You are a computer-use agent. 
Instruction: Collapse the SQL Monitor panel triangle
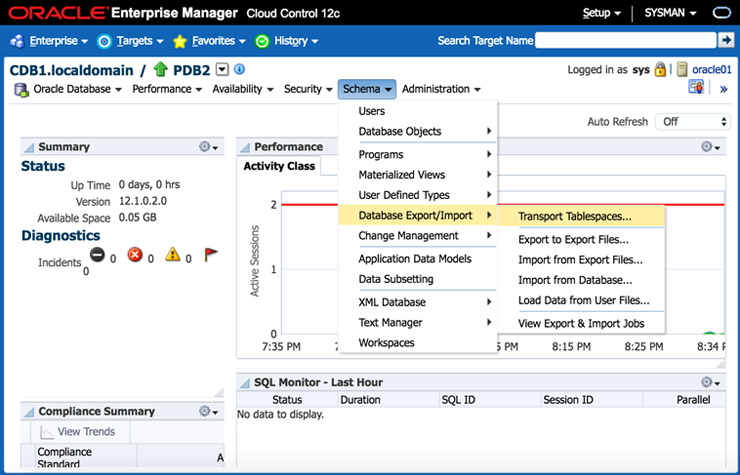click(245, 383)
